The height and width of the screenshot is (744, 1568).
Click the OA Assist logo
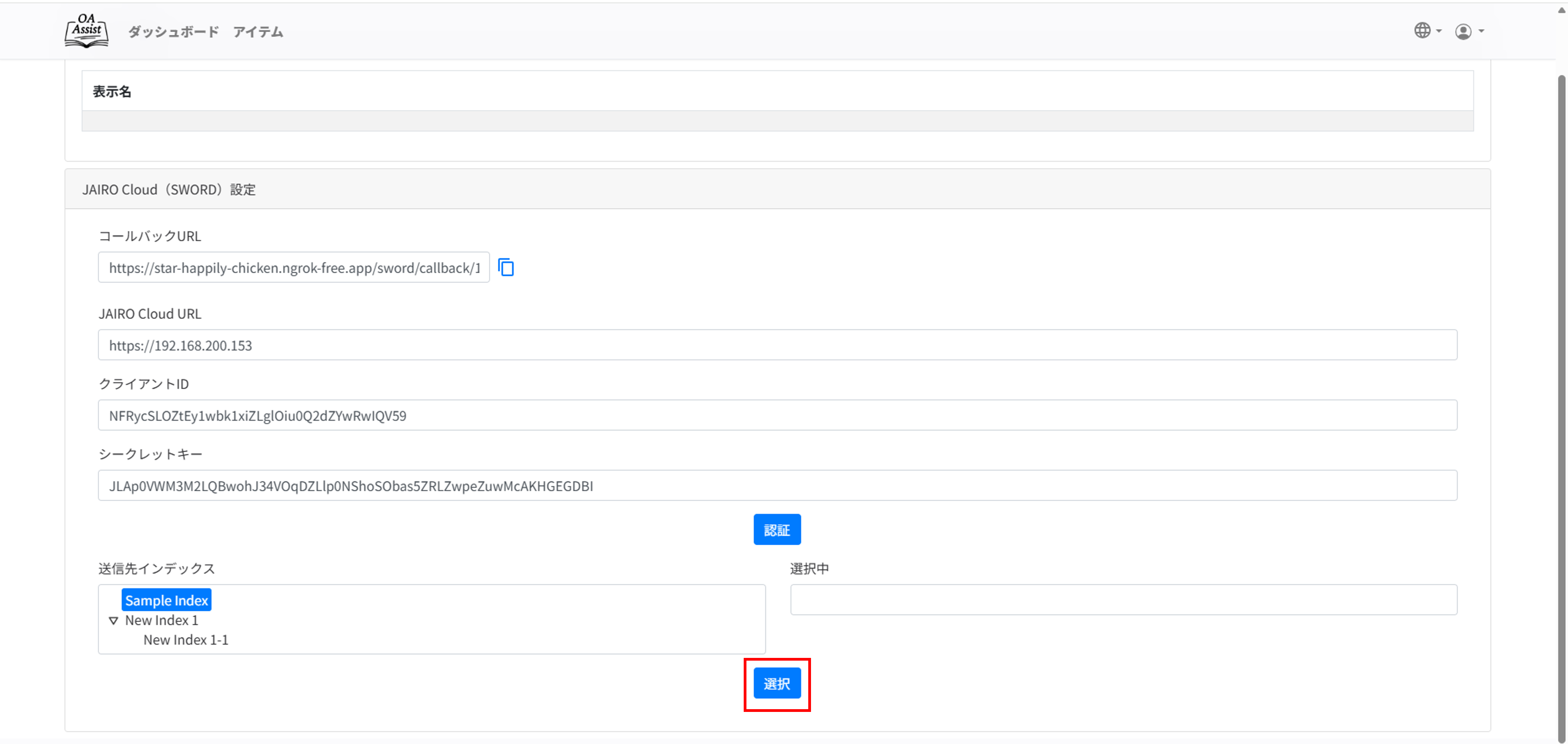(x=86, y=31)
